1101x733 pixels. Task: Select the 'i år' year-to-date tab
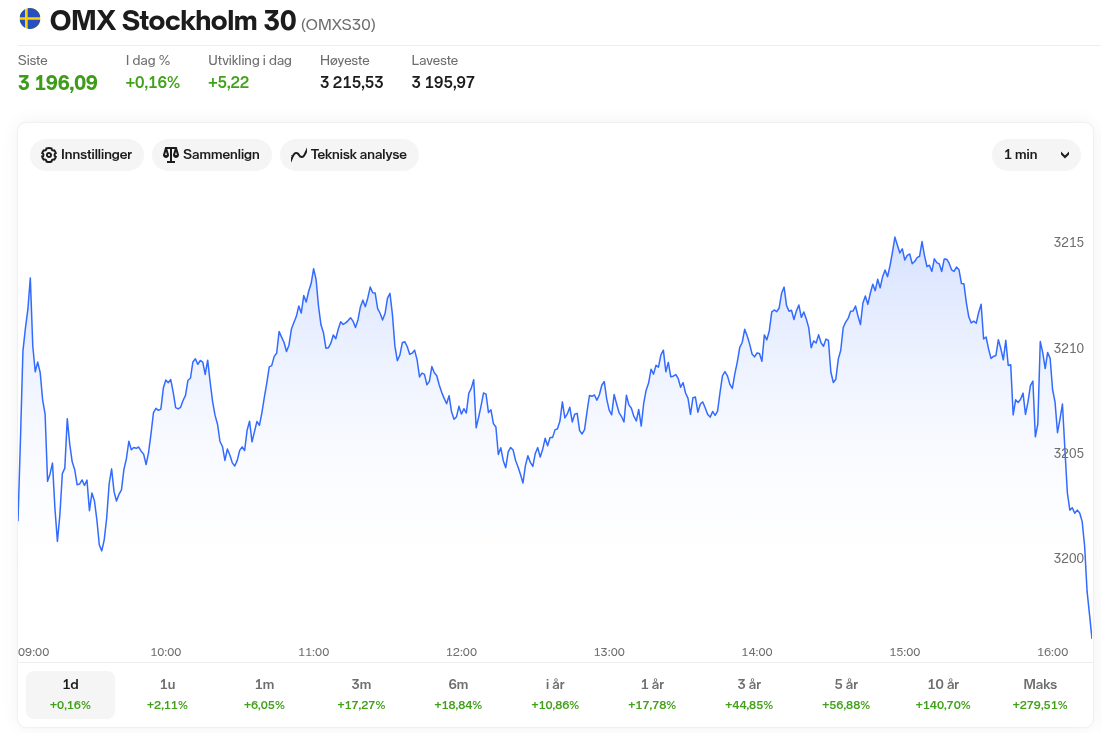555,694
